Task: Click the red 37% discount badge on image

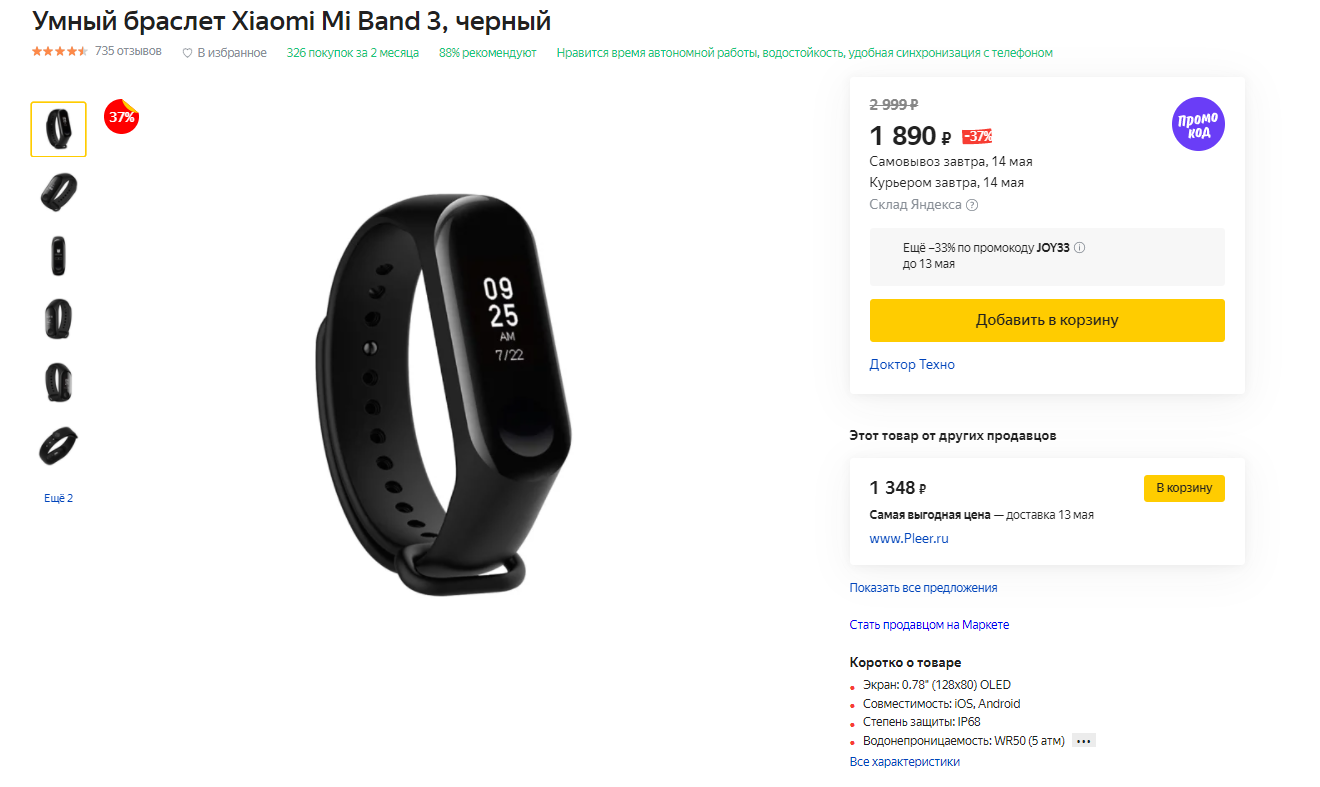Action: click(121, 116)
